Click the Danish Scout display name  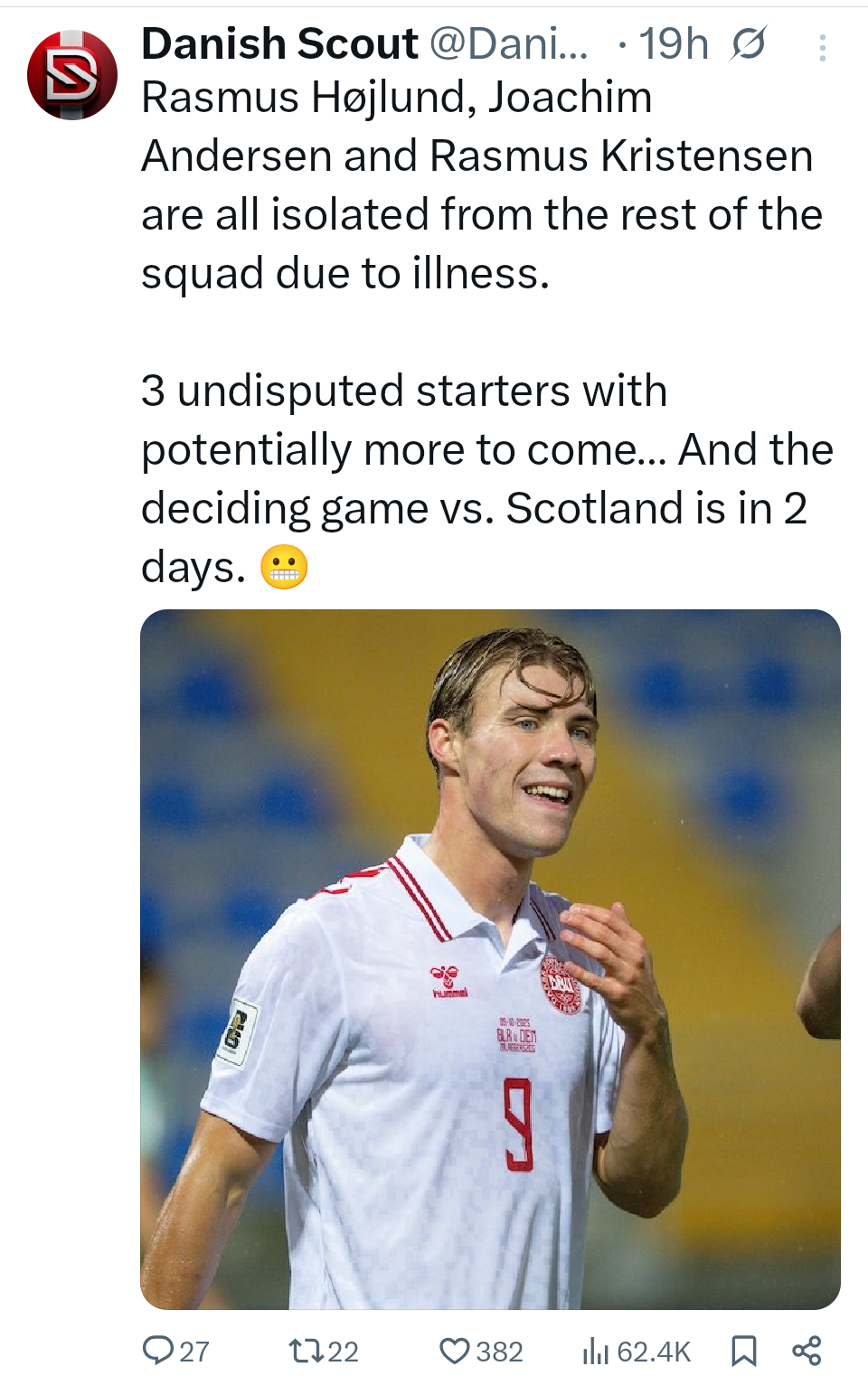point(279,43)
